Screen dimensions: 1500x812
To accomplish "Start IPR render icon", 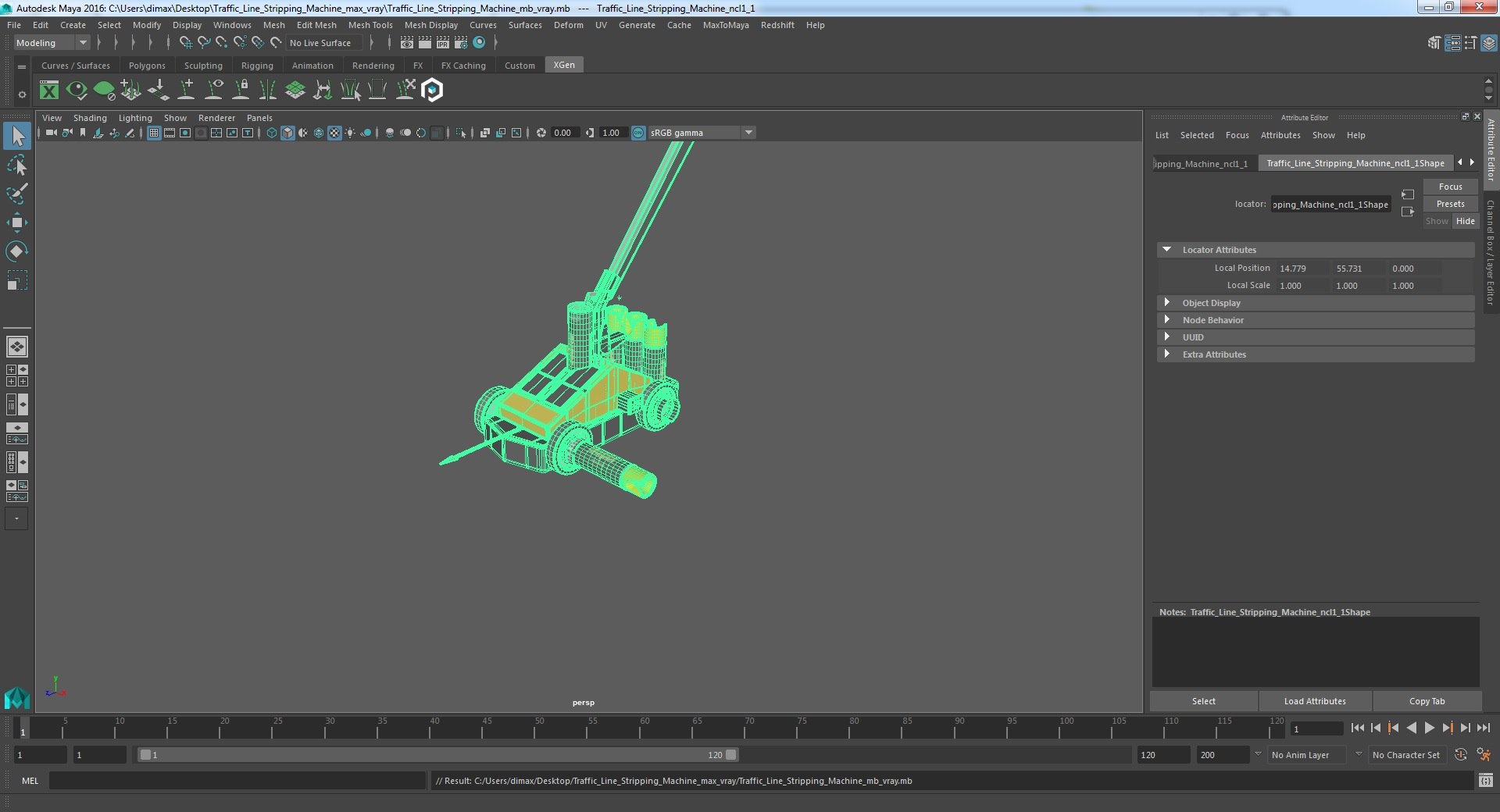I will (443, 43).
